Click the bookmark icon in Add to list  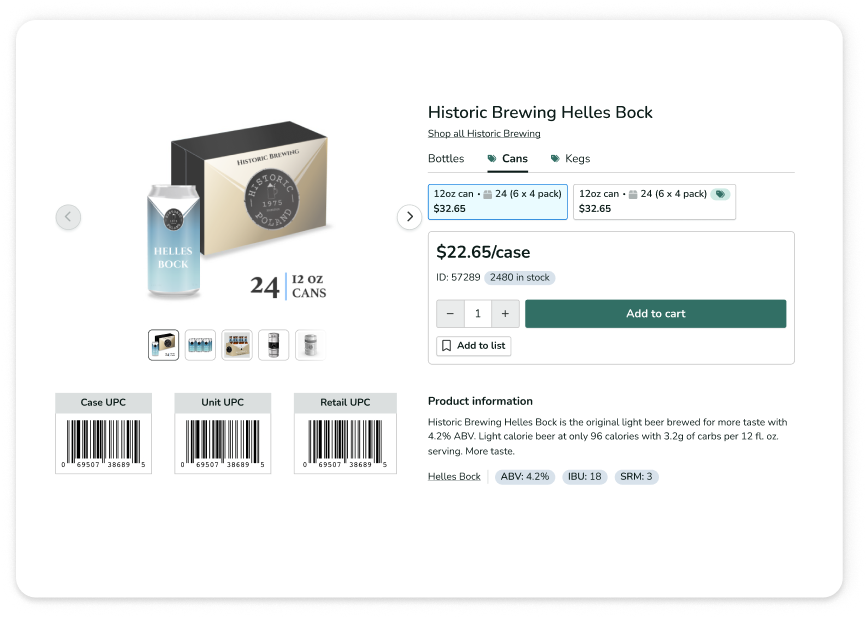click(x=447, y=346)
